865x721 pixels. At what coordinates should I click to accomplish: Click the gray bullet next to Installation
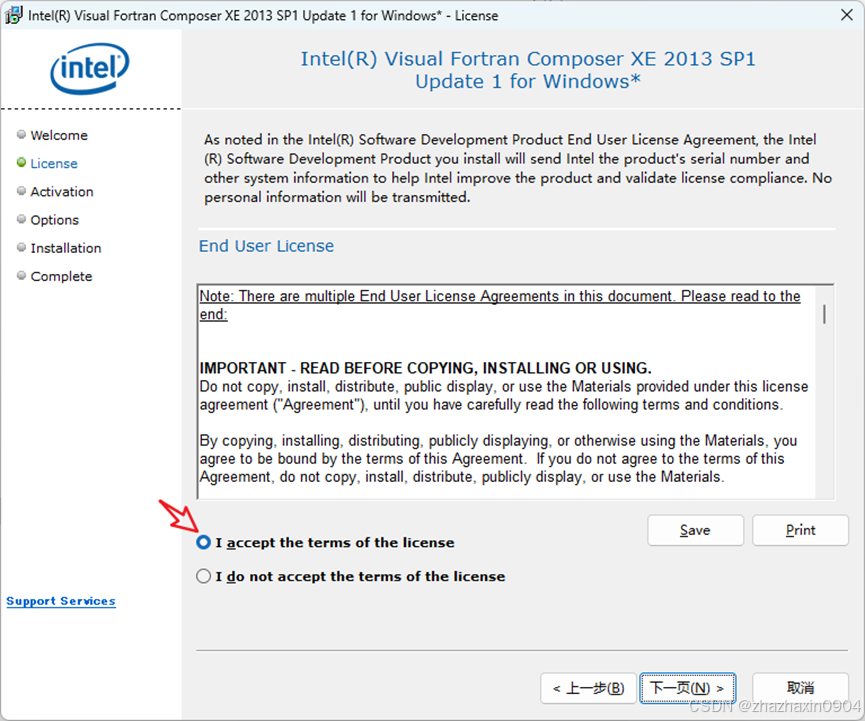(22, 247)
